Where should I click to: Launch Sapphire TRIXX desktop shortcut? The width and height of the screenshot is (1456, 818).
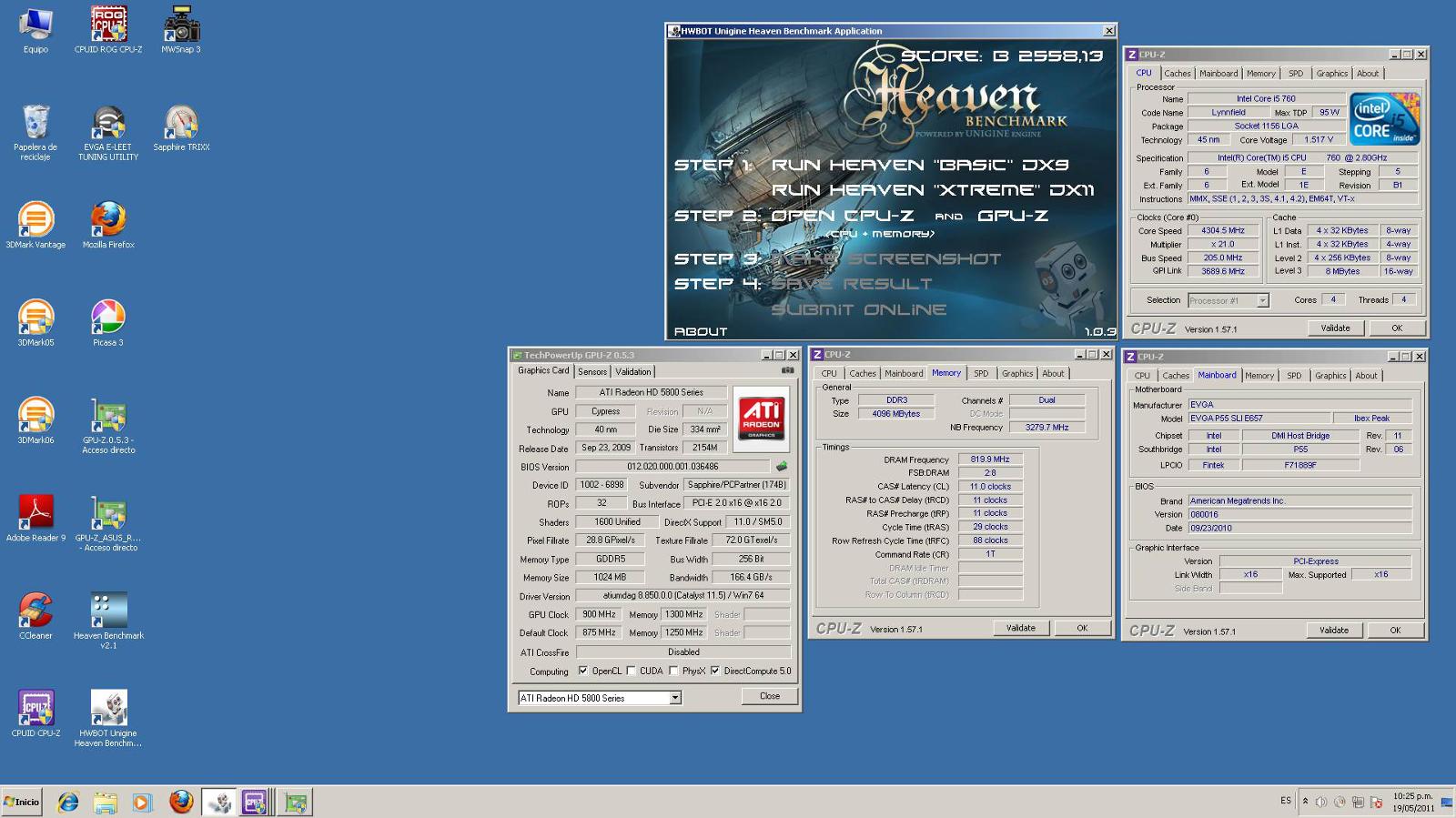(181, 128)
